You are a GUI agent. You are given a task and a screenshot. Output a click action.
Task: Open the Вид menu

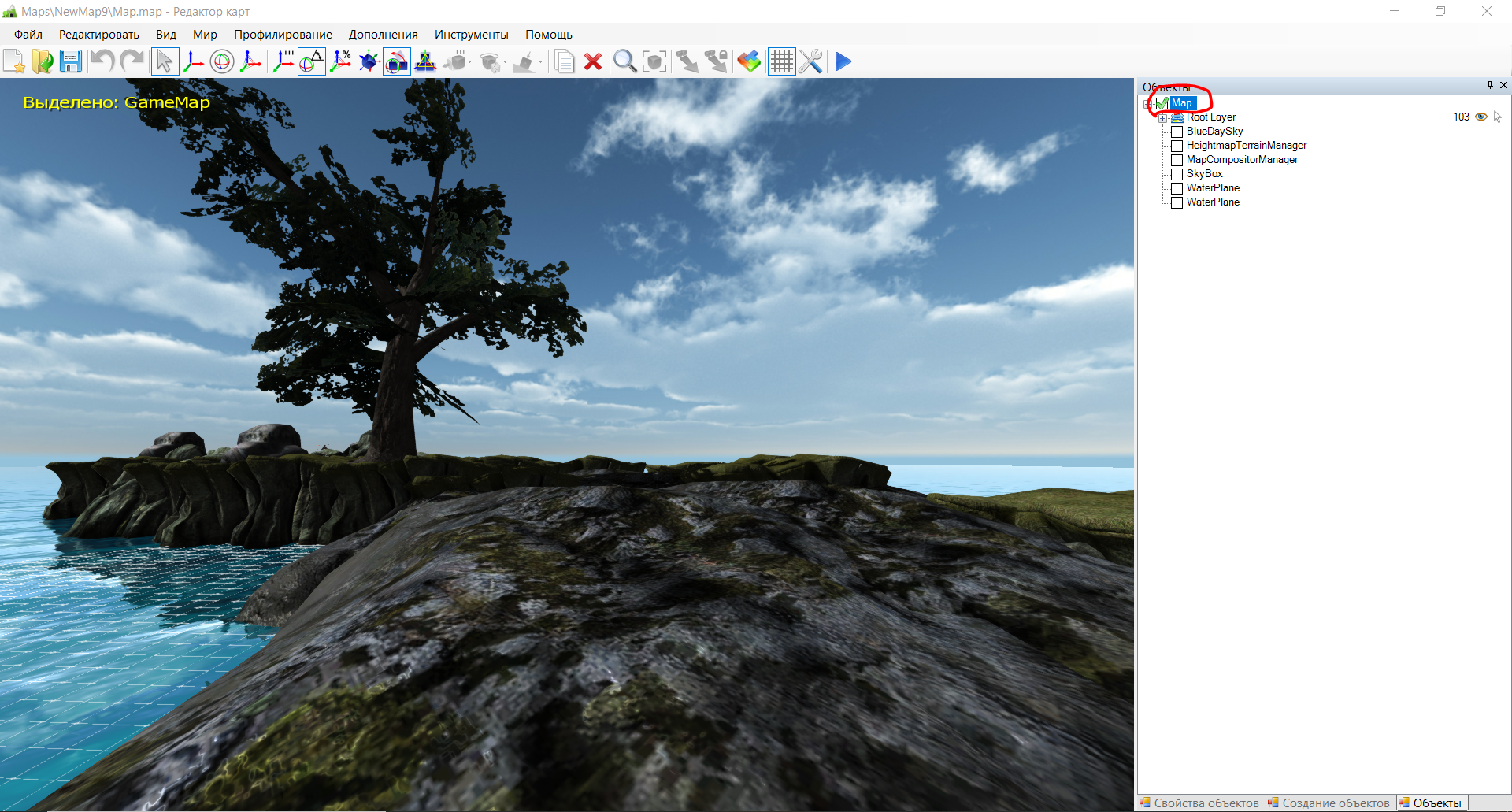click(x=166, y=35)
